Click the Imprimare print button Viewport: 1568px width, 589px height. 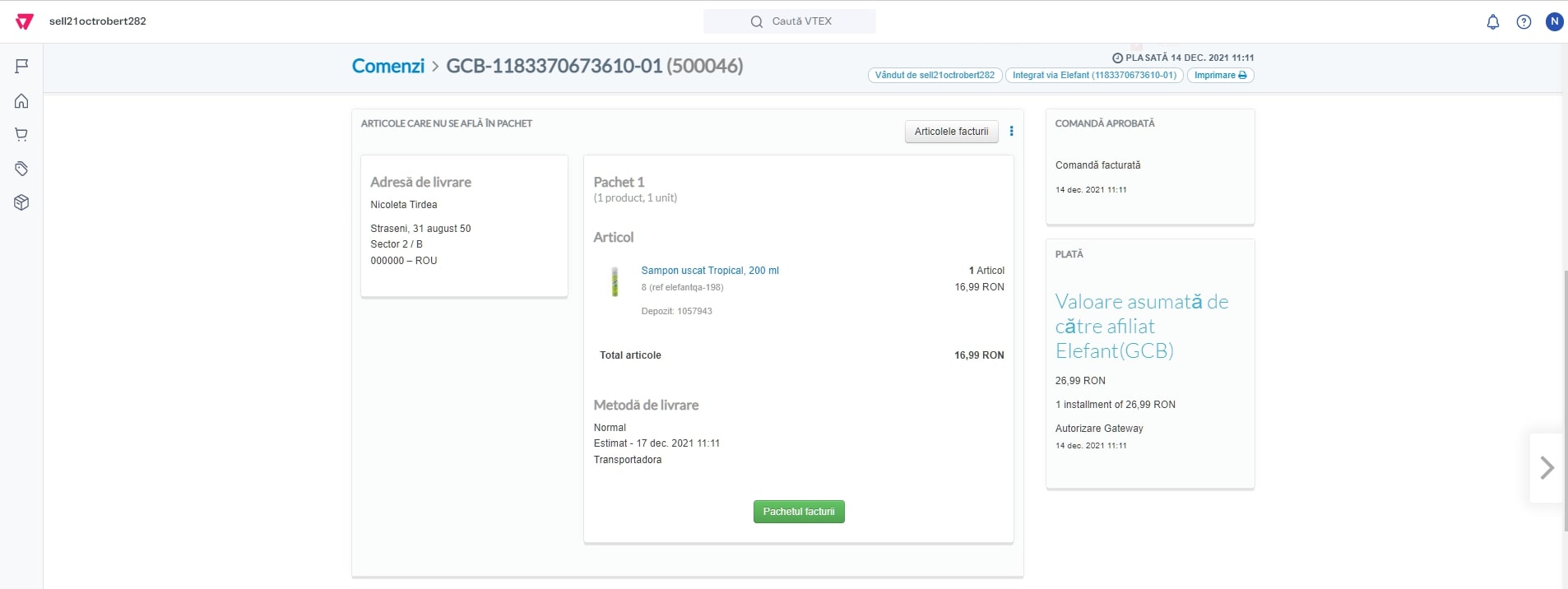click(x=1219, y=76)
